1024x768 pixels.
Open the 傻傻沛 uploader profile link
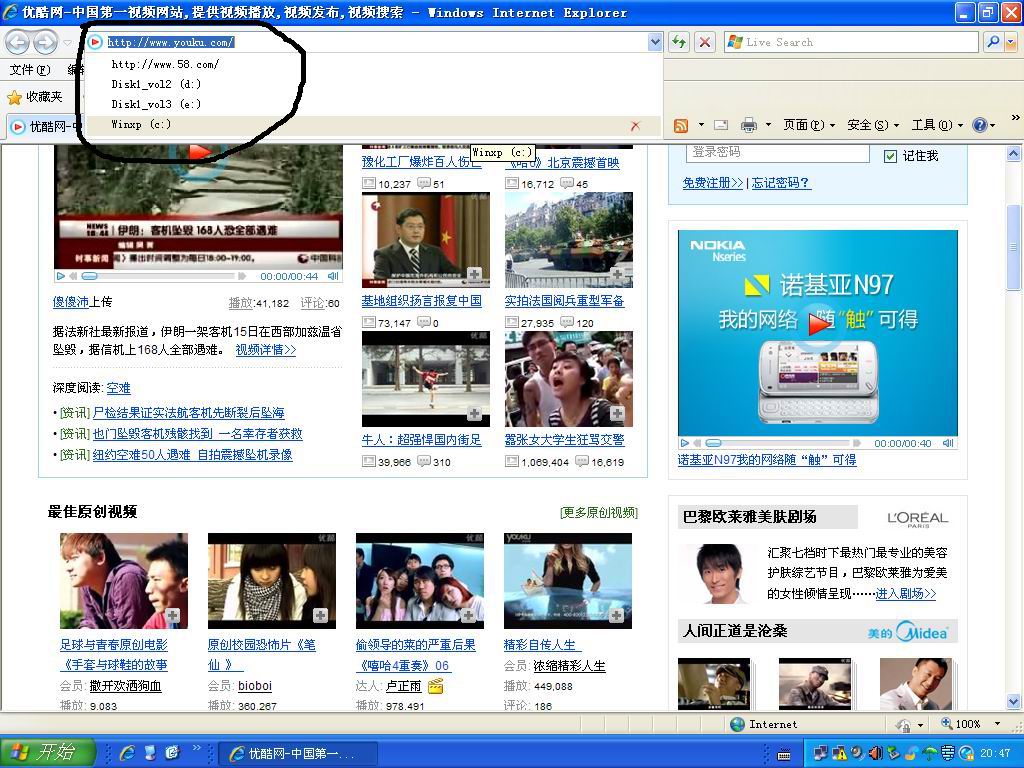71,302
